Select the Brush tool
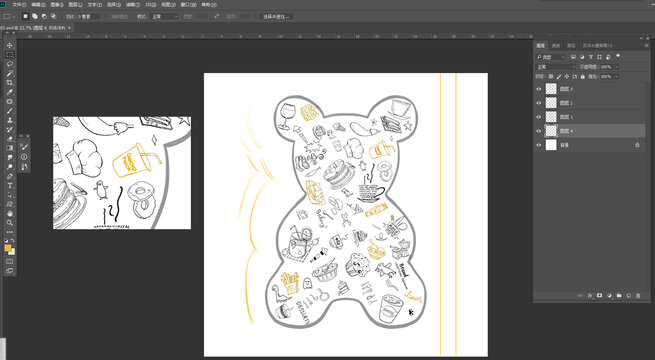655x360 pixels. tap(10, 111)
